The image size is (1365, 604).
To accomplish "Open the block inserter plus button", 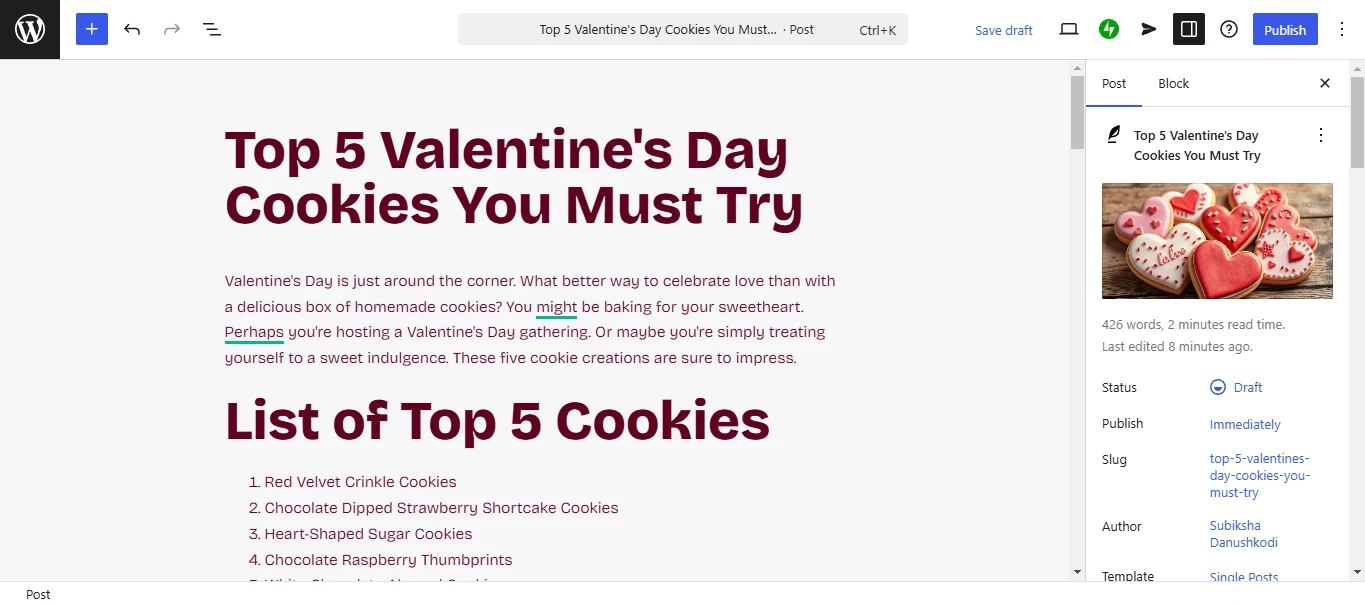I will [x=91, y=29].
